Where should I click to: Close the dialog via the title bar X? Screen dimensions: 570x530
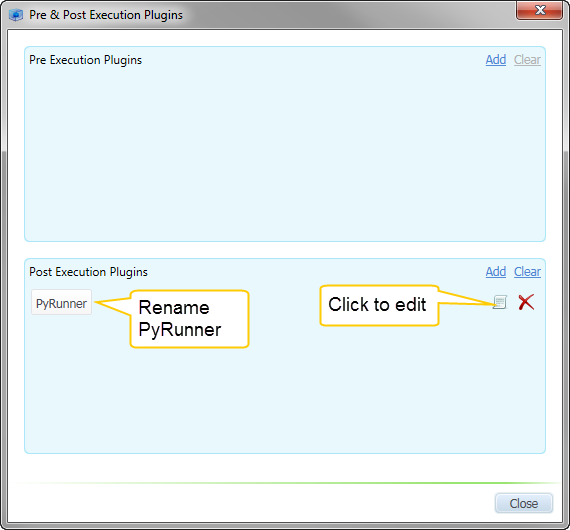pos(539,11)
